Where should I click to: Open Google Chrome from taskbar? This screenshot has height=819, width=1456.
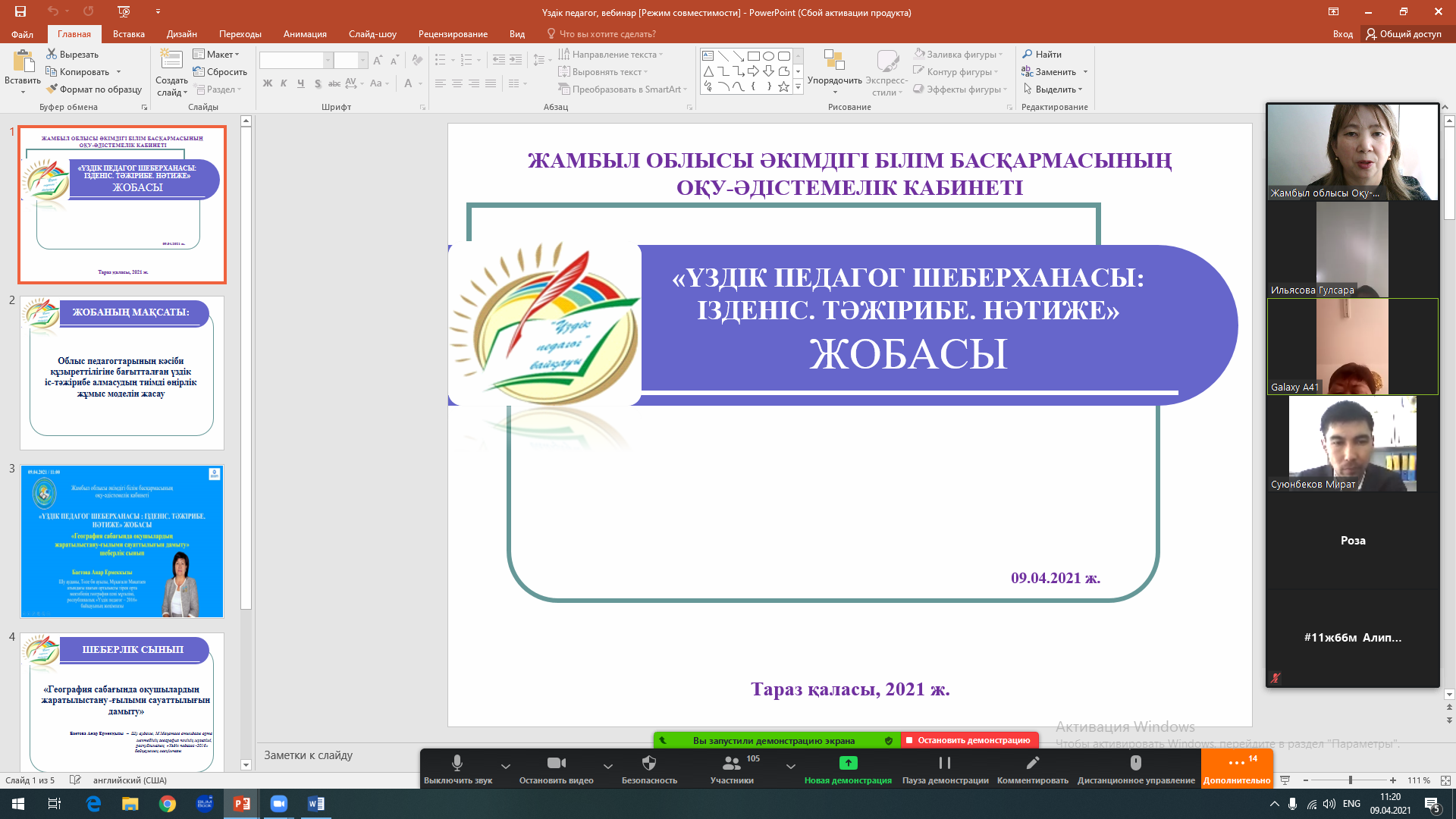[x=168, y=804]
